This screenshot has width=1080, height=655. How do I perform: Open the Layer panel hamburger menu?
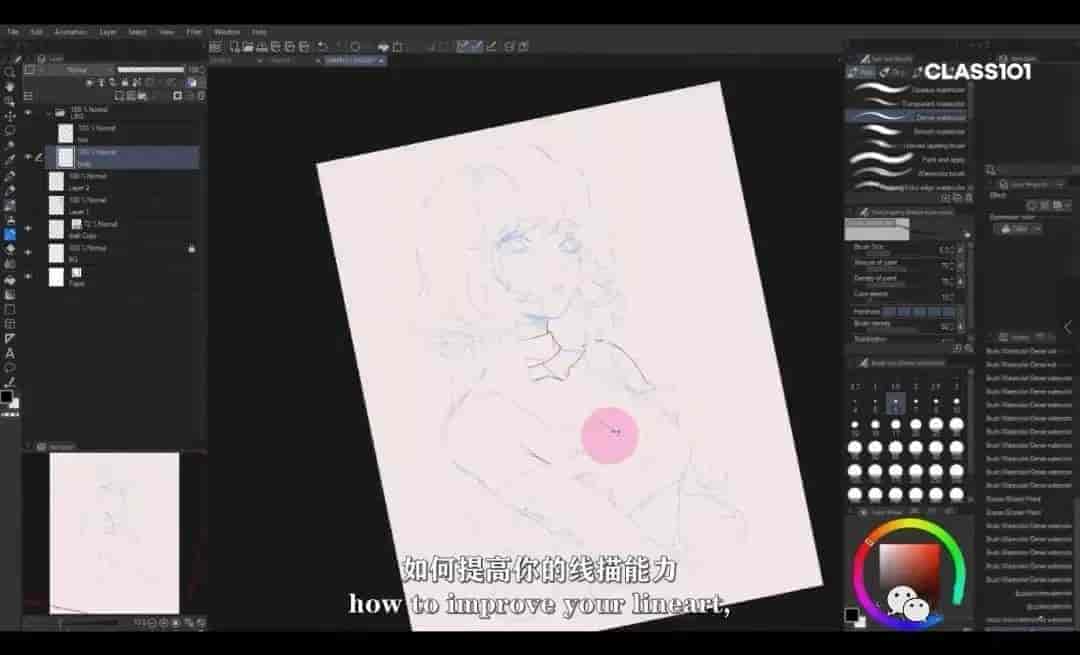(x=28, y=96)
